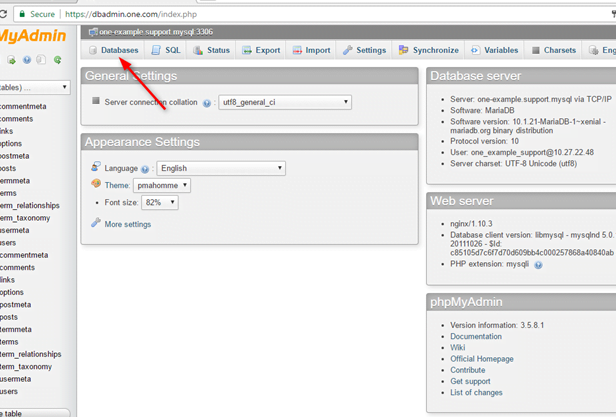Open the Language dropdown showing English
616x417 pixels.
(x=221, y=168)
